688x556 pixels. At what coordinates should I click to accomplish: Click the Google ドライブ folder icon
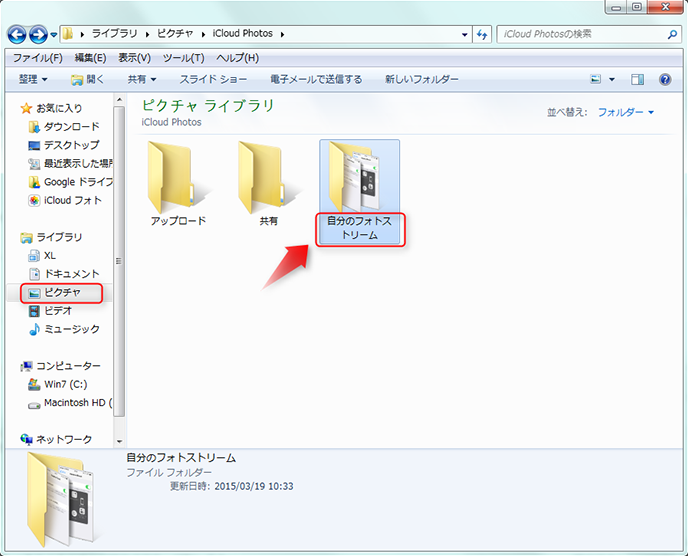34,182
